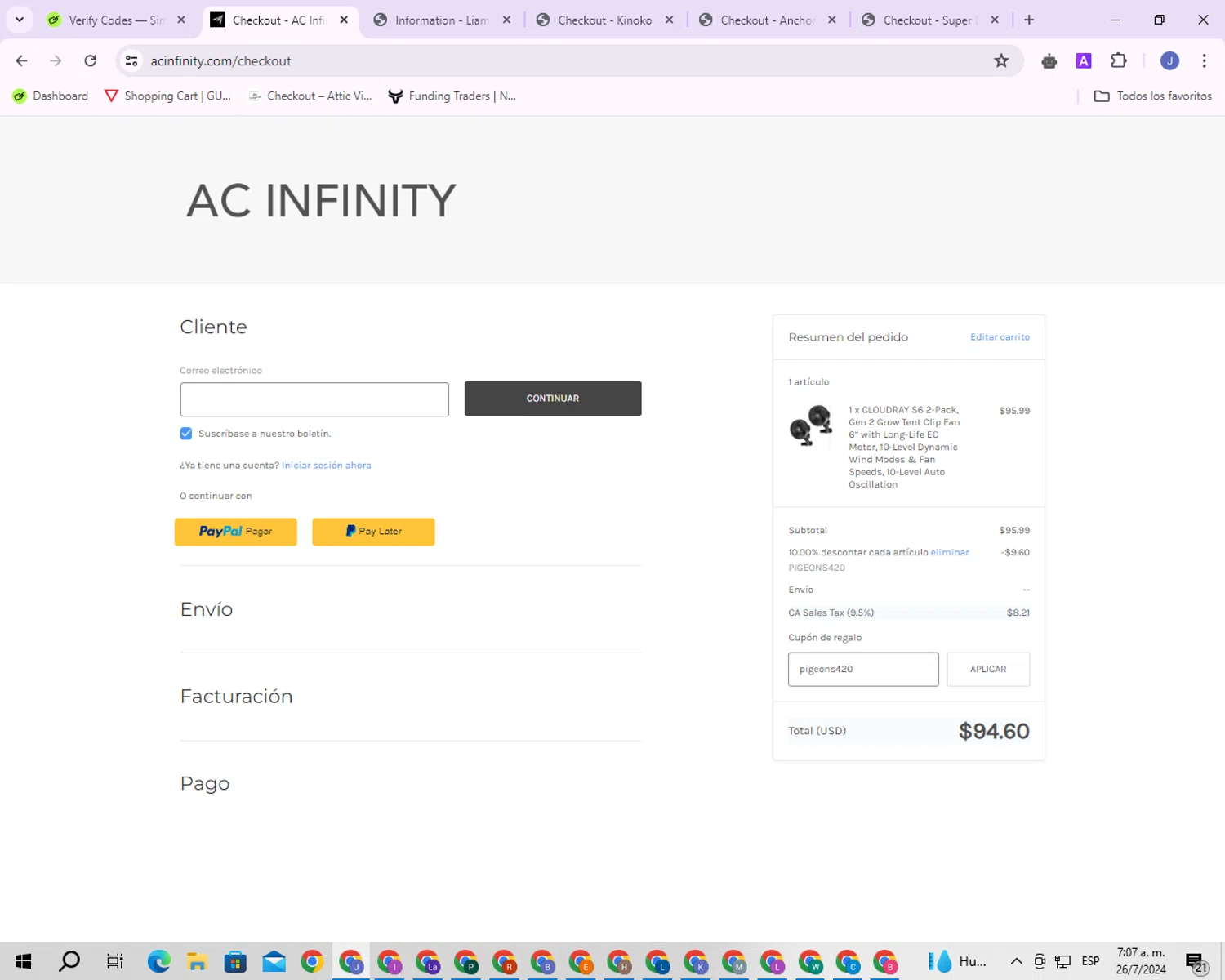Choose the PayPal 'Pay Later' button
1225x980 pixels.
[x=373, y=532]
